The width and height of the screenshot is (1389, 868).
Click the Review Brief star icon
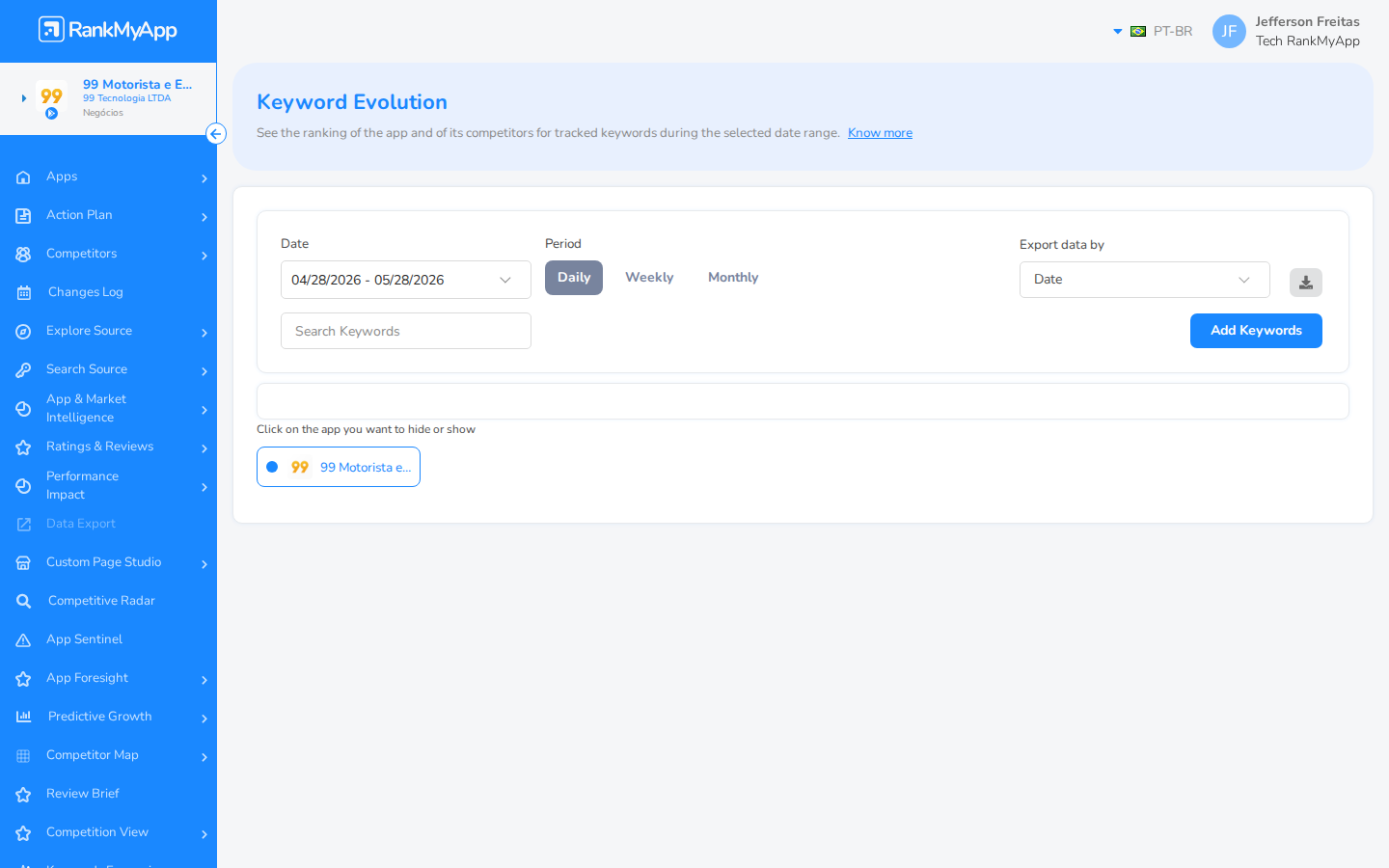pos(23,795)
